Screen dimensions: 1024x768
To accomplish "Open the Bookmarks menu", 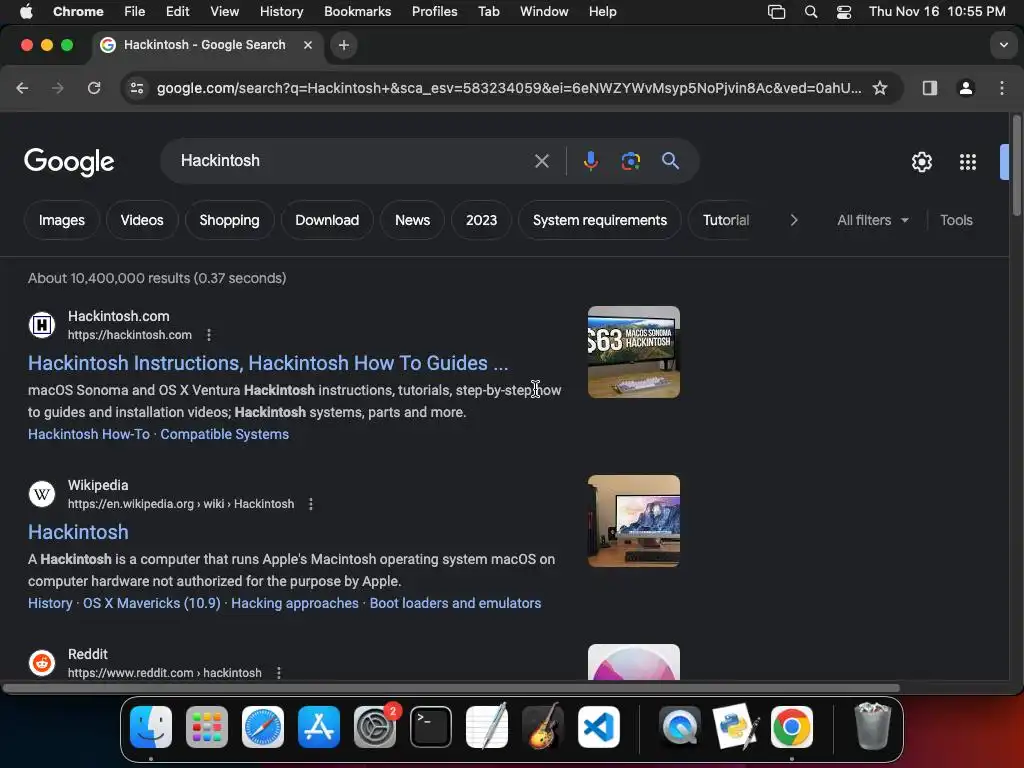I will click(x=357, y=12).
